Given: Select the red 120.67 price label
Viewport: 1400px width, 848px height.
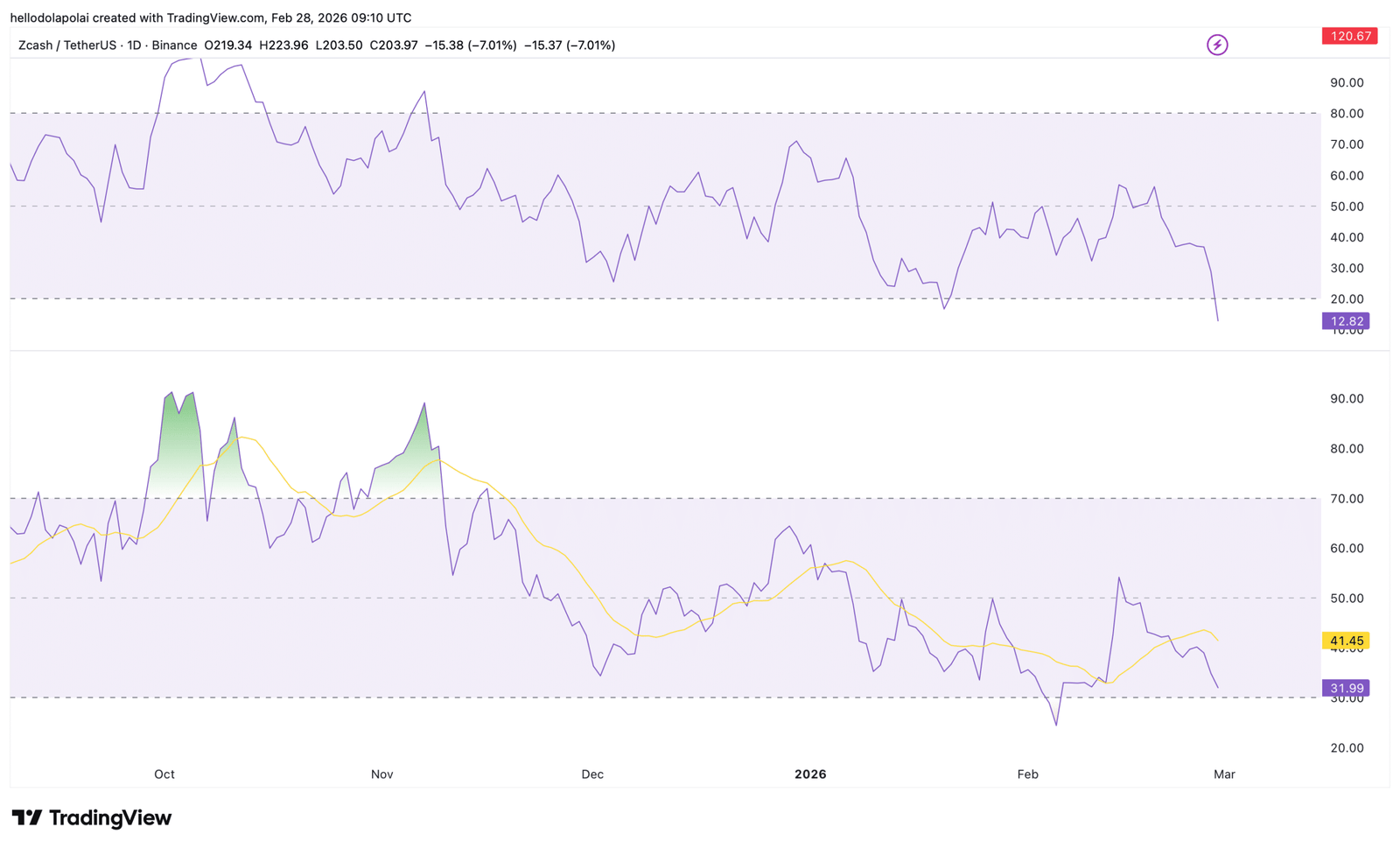Looking at the screenshot, I should pyautogui.click(x=1349, y=36).
